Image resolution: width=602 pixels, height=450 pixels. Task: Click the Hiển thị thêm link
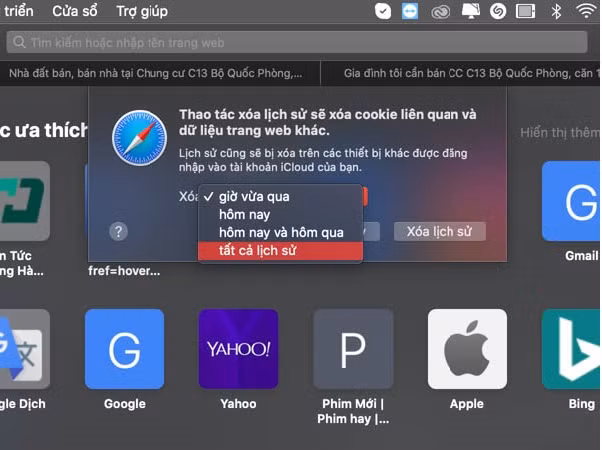pyautogui.click(x=559, y=133)
